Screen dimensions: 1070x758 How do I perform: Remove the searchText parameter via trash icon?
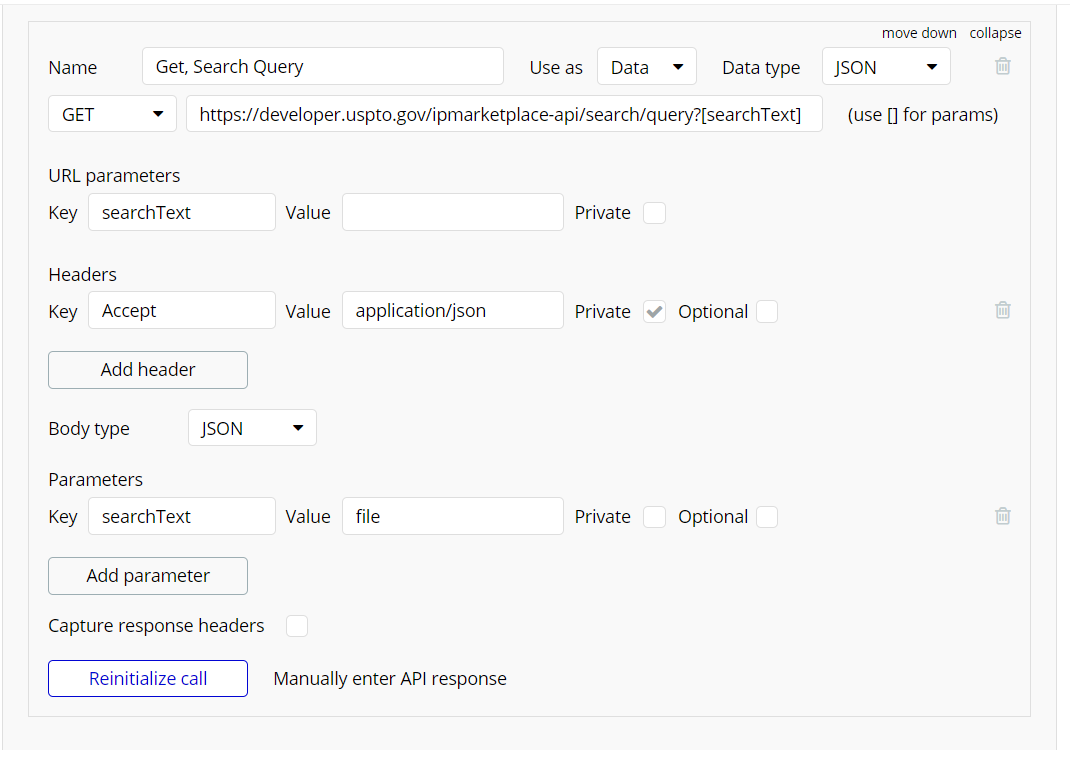[1003, 516]
